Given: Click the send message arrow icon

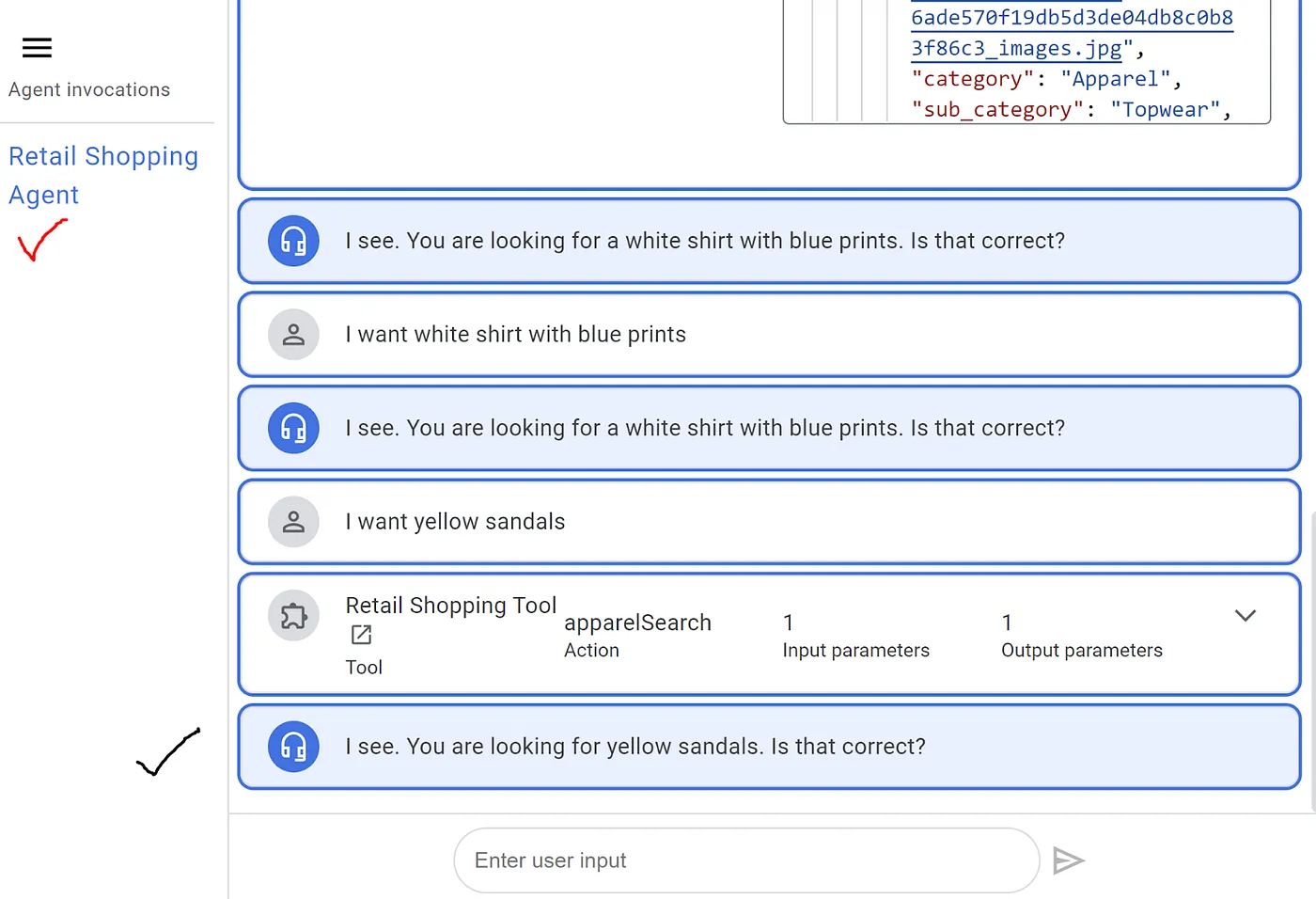Looking at the screenshot, I should pyautogui.click(x=1069, y=860).
